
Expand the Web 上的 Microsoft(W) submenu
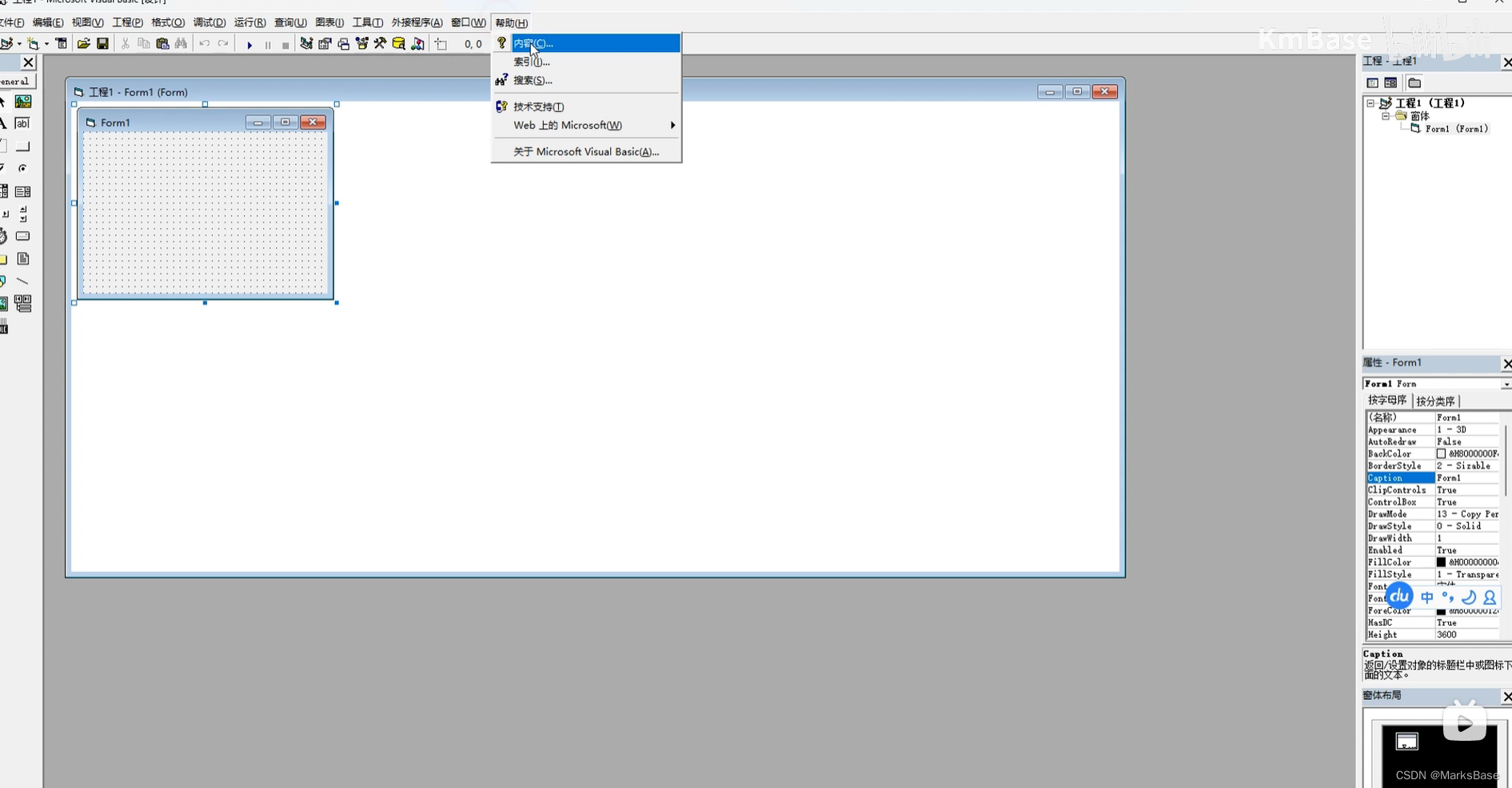(586, 125)
